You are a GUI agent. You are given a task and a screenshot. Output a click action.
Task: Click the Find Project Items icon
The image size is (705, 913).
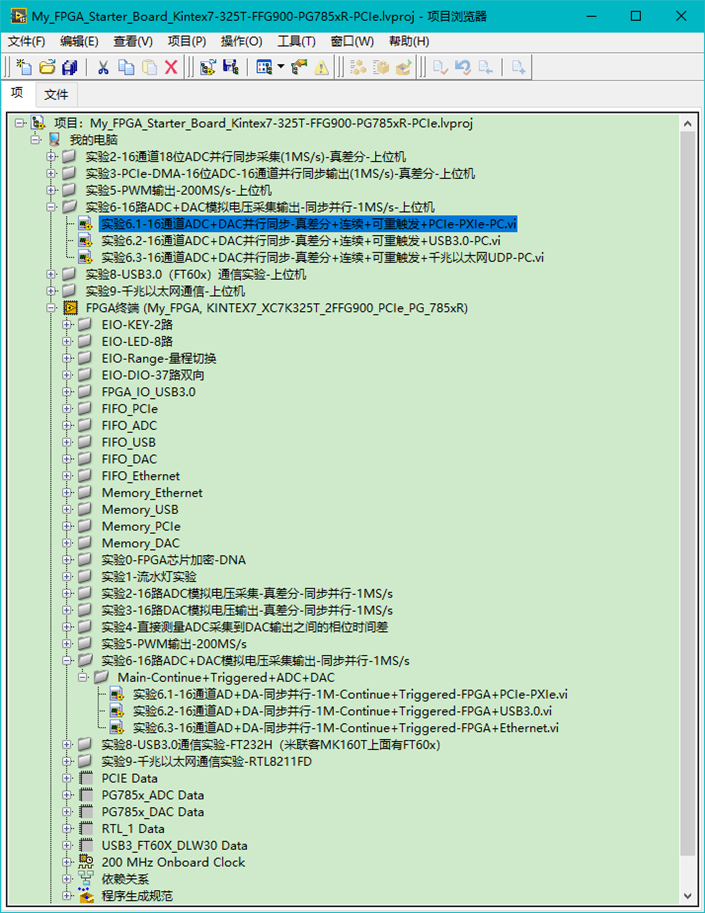(x=299, y=67)
